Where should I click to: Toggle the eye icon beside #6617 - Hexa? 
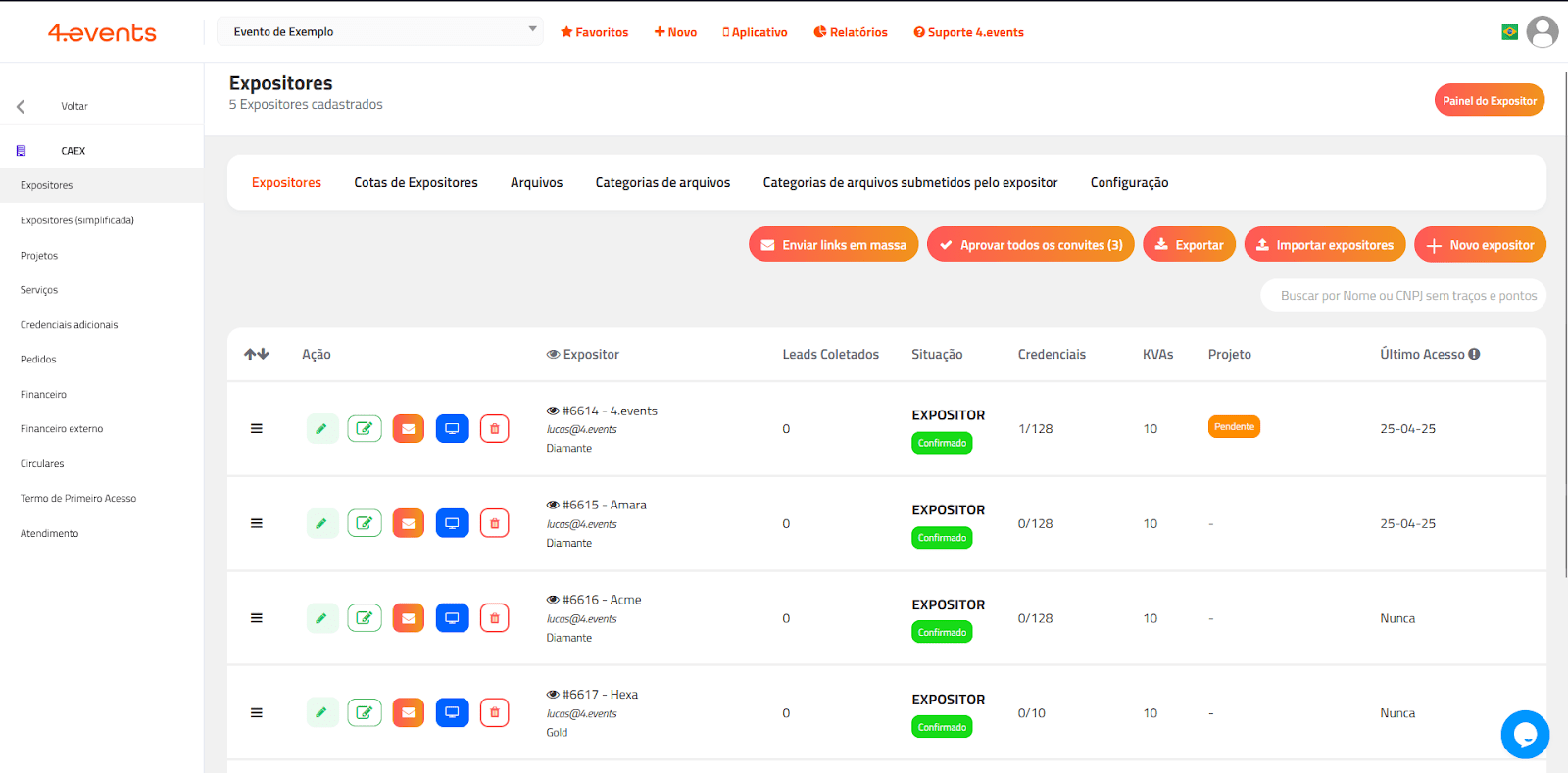click(553, 695)
